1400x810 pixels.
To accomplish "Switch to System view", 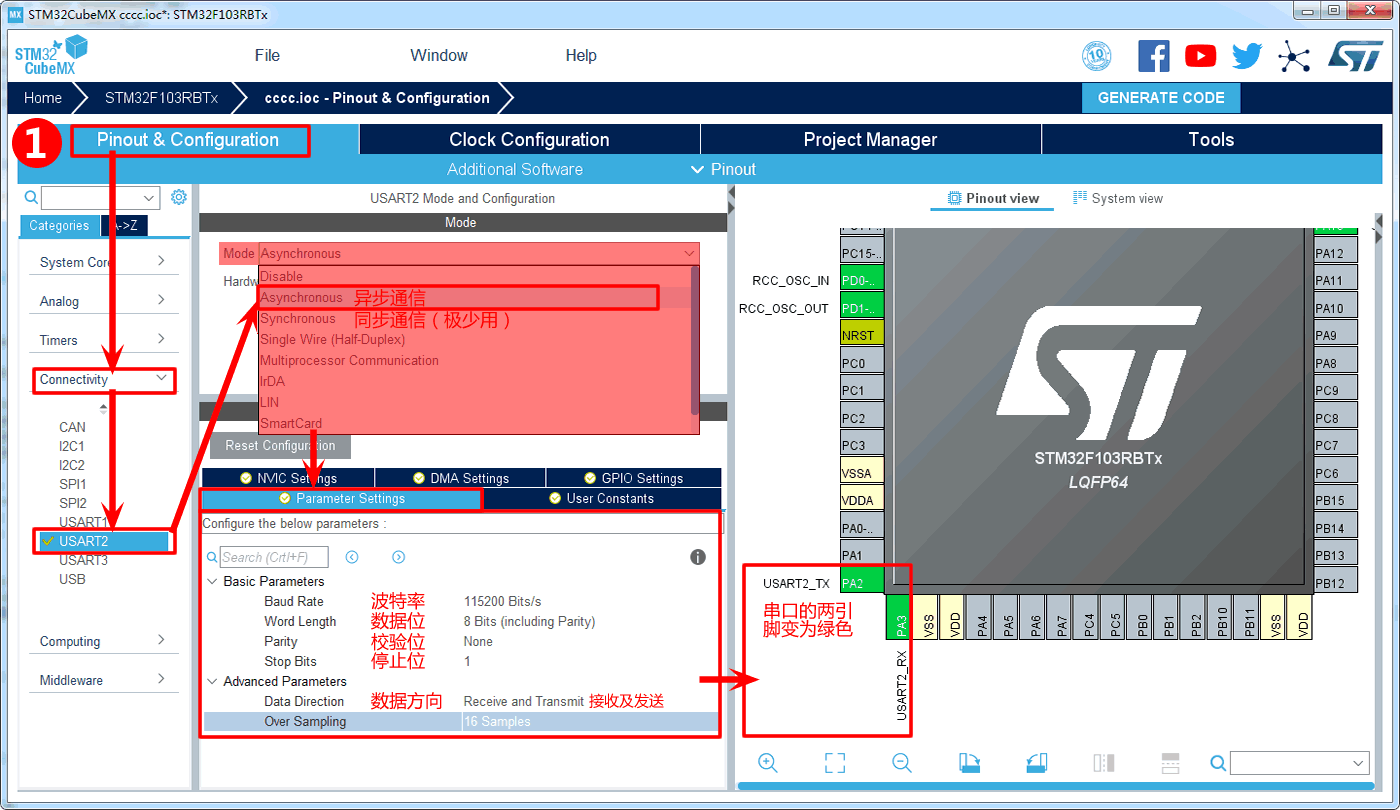I will click(1118, 198).
